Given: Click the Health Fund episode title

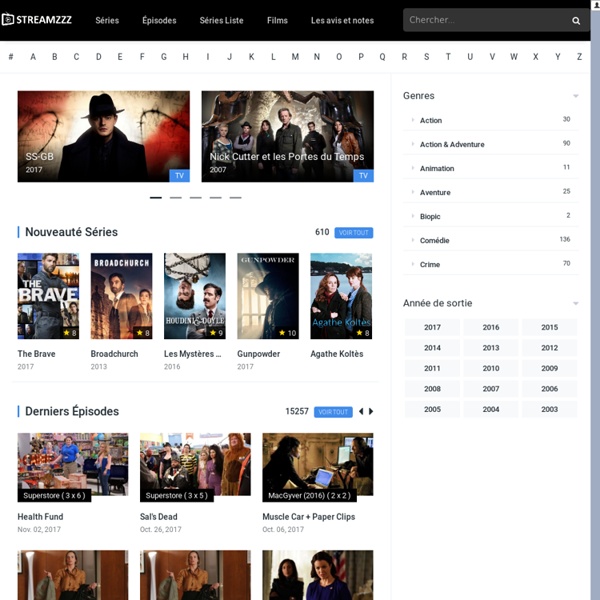Looking at the screenshot, I should pyautogui.click(x=40, y=517).
